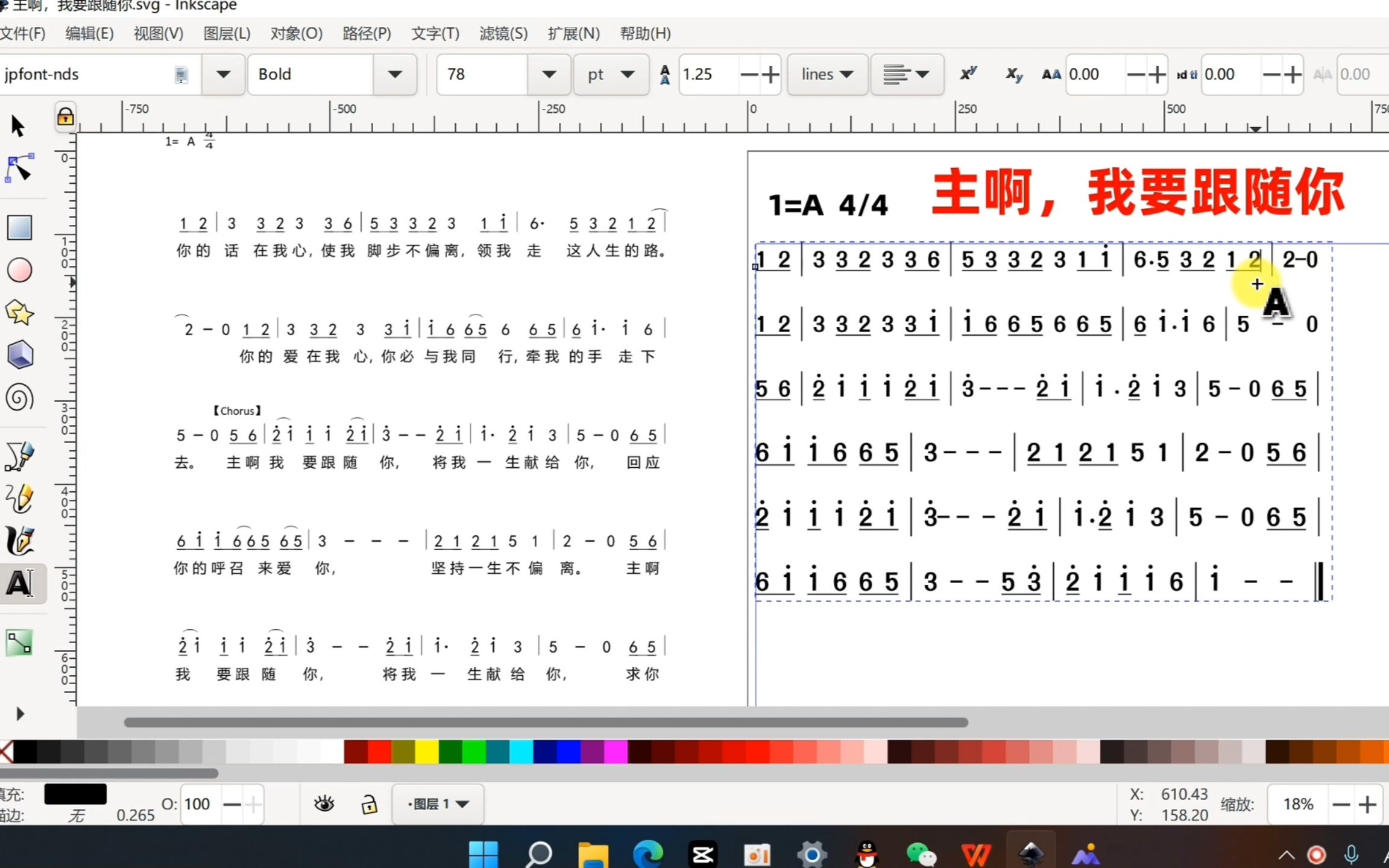The height and width of the screenshot is (868, 1389).
Task: Toggle layer visibility eye icon
Action: point(324,804)
